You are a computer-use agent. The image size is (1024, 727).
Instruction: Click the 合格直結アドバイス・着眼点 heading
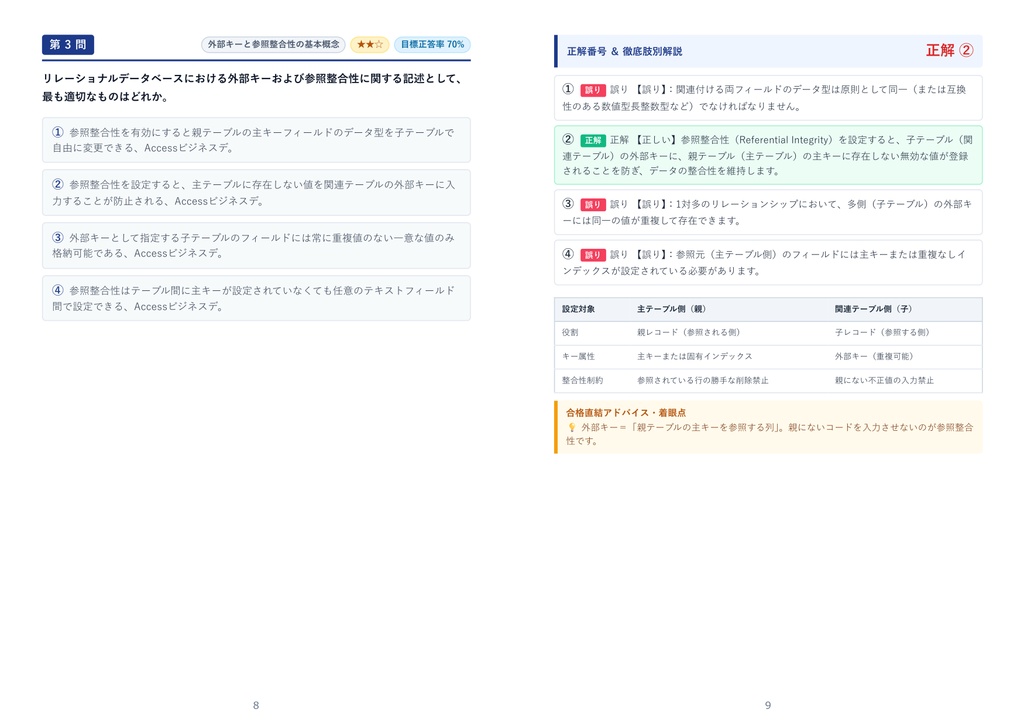[626, 413]
